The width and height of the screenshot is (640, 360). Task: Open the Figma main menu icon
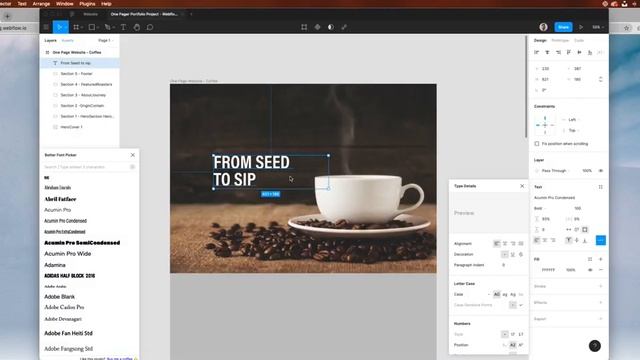46,27
